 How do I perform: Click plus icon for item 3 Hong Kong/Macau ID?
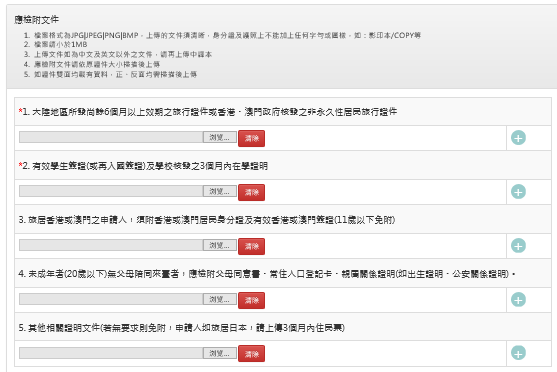518,246
